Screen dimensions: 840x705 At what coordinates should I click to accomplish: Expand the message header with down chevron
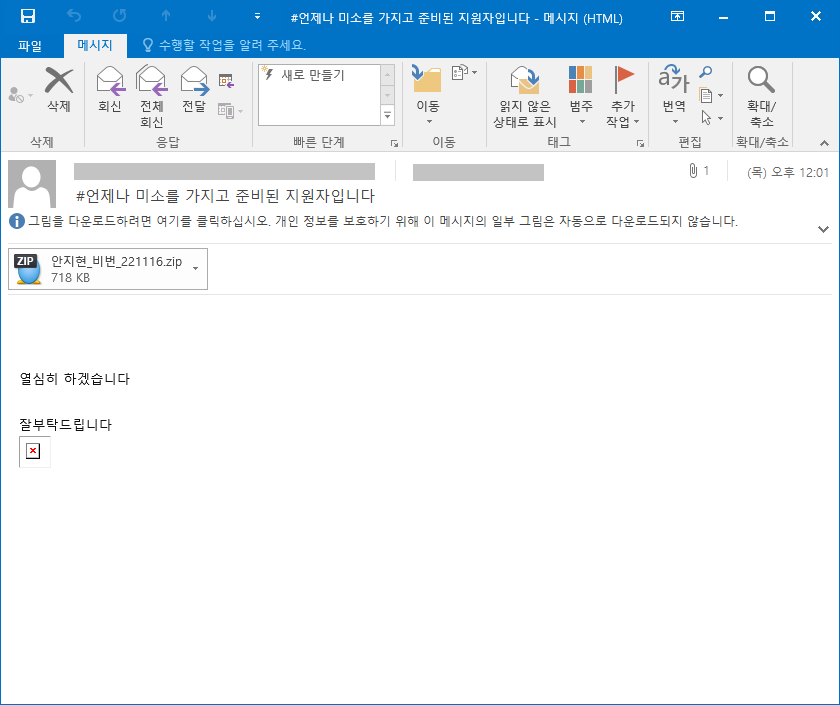823,229
